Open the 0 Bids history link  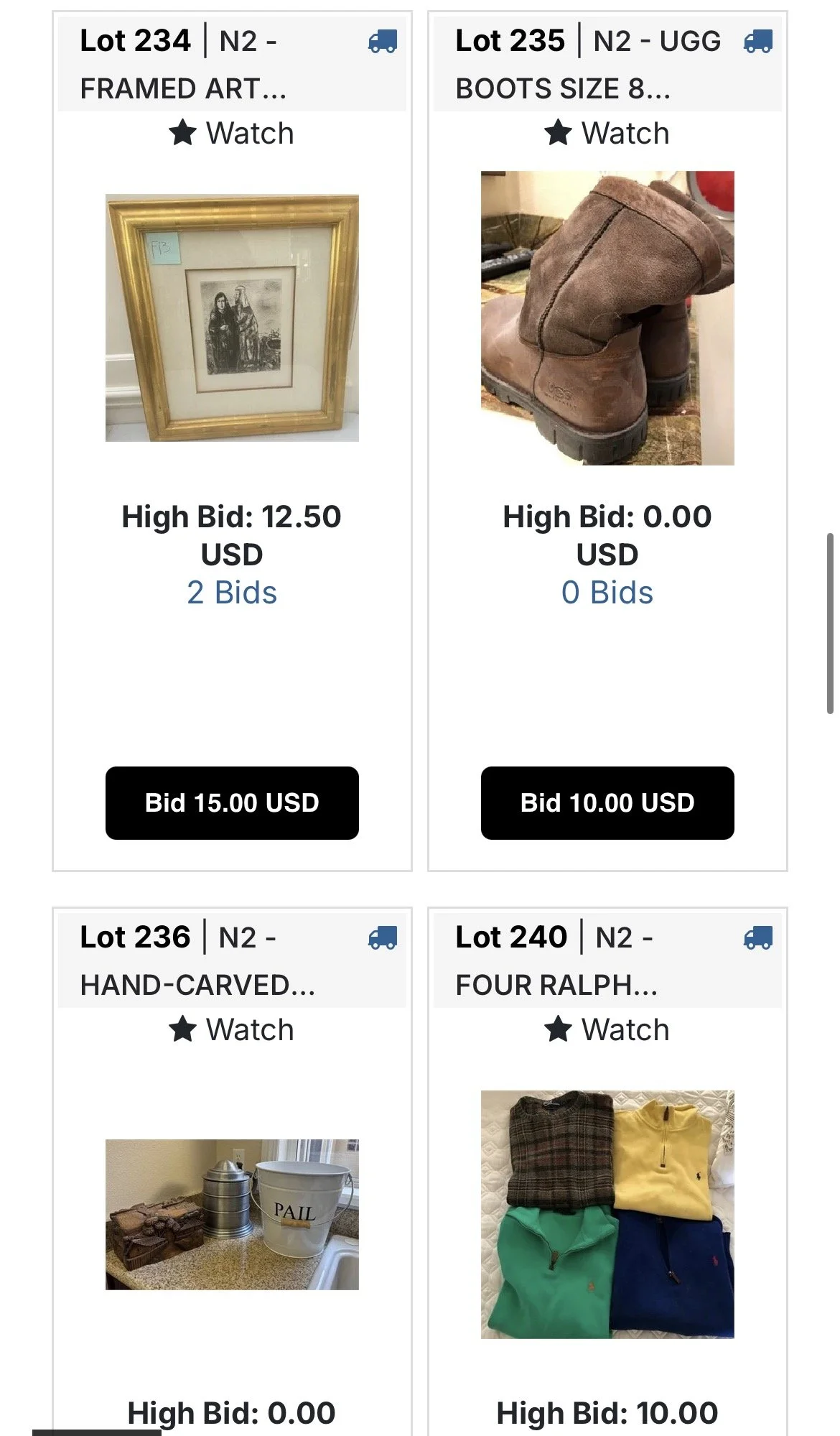point(607,593)
